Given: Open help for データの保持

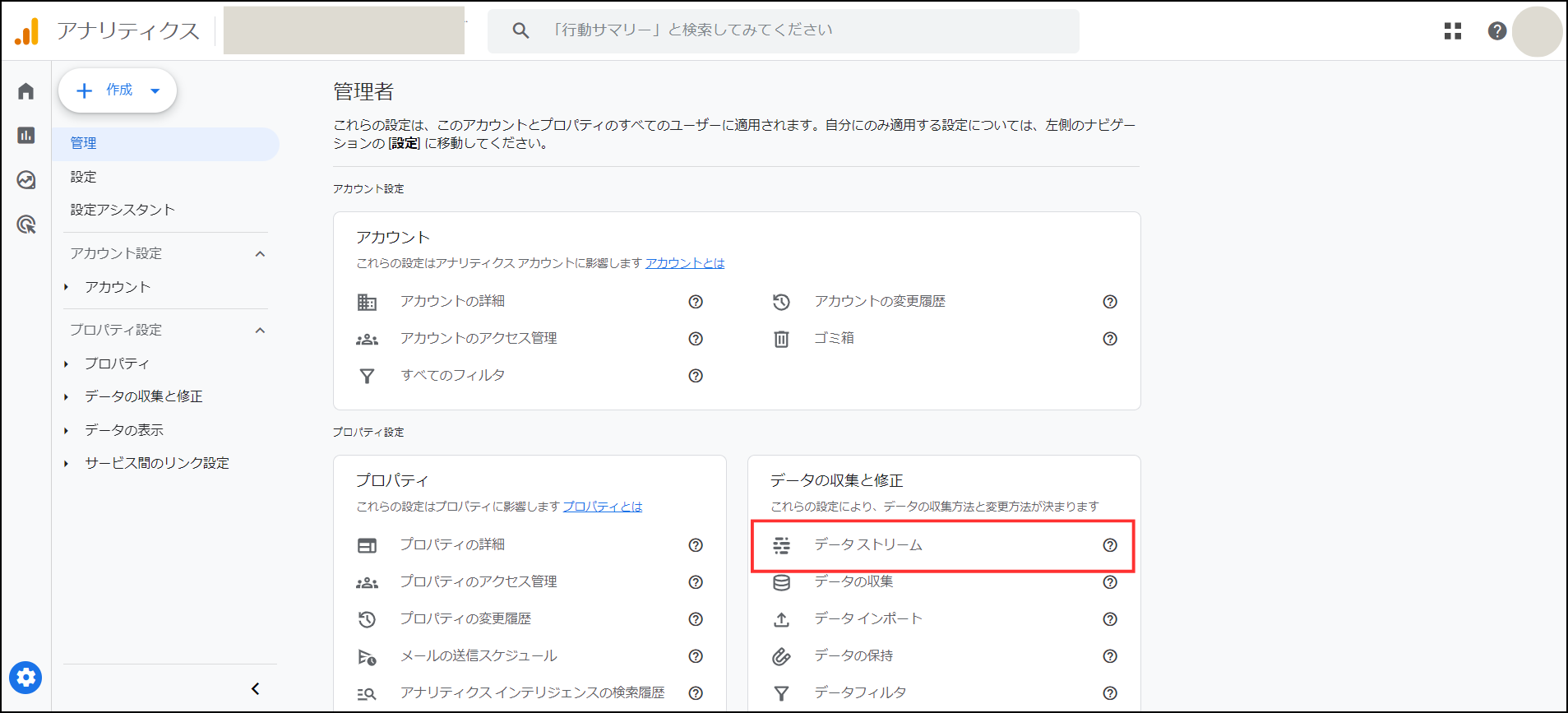Looking at the screenshot, I should 1110,656.
